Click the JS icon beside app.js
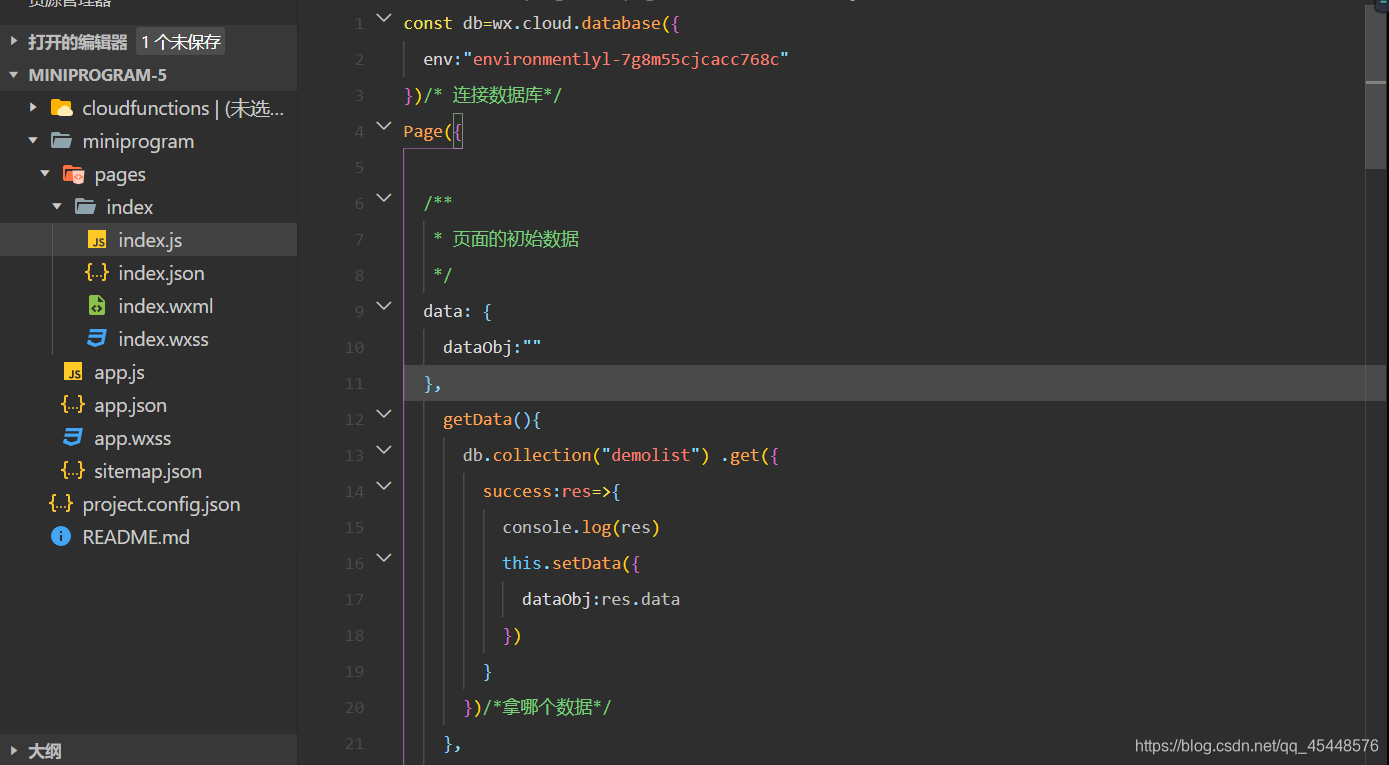The width and height of the screenshot is (1389, 765). (x=73, y=372)
